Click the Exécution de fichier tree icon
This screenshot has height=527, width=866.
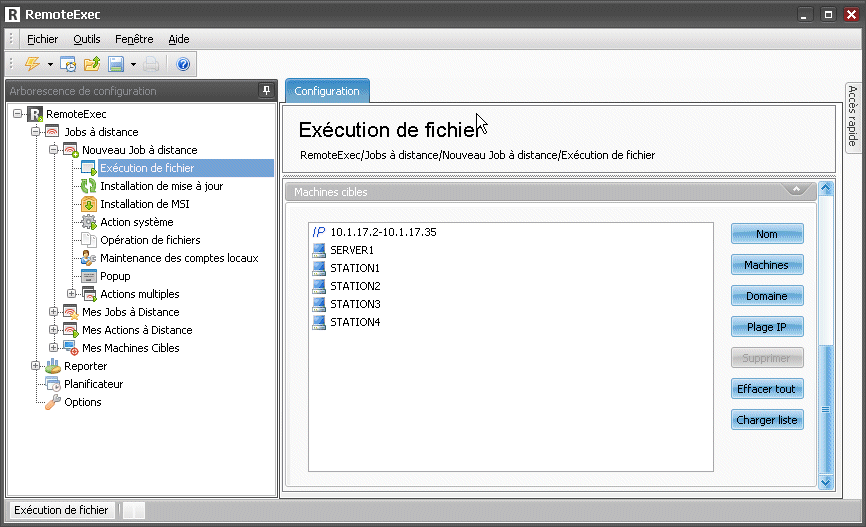click(88, 168)
